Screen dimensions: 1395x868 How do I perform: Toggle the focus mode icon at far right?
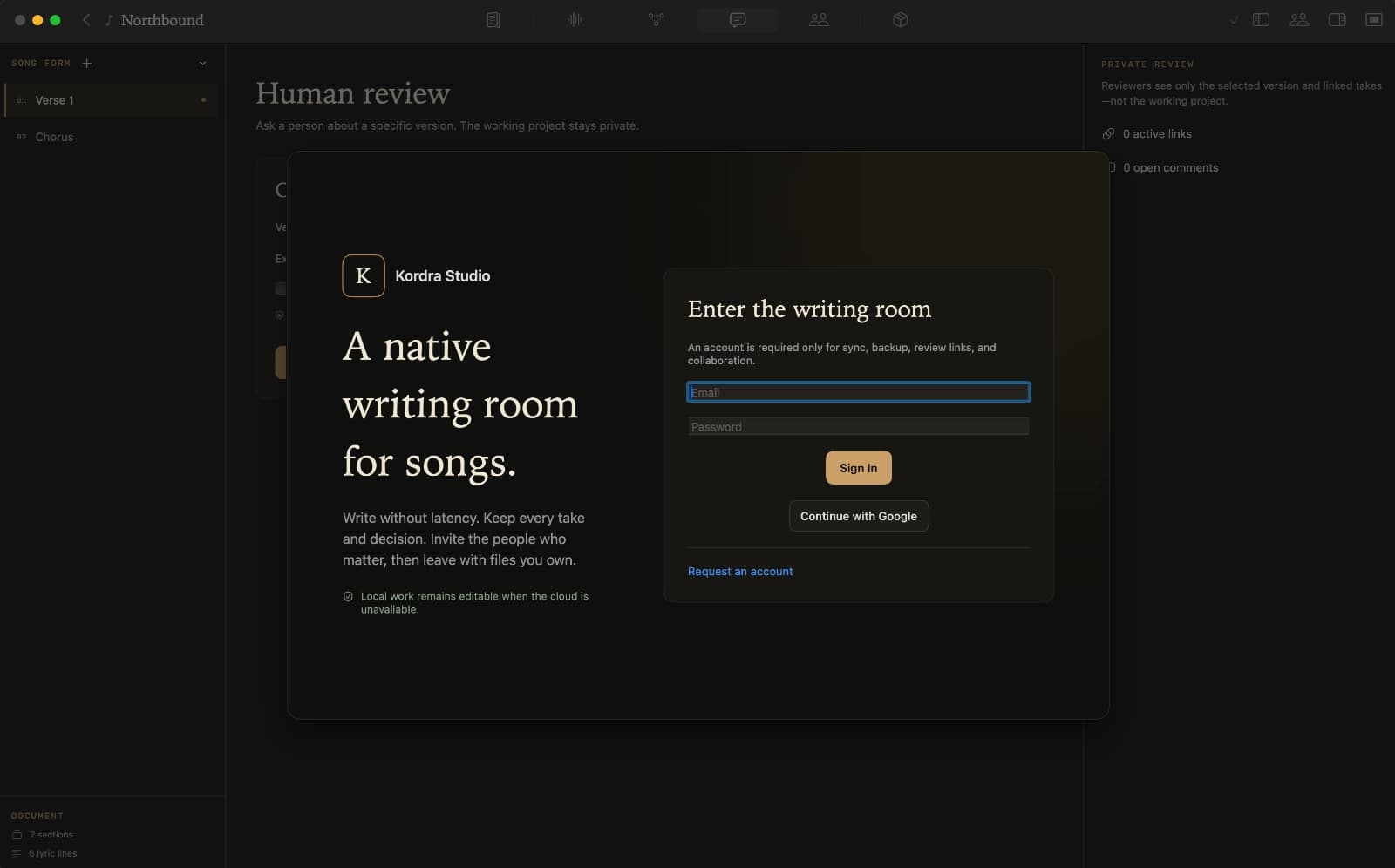click(1374, 20)
